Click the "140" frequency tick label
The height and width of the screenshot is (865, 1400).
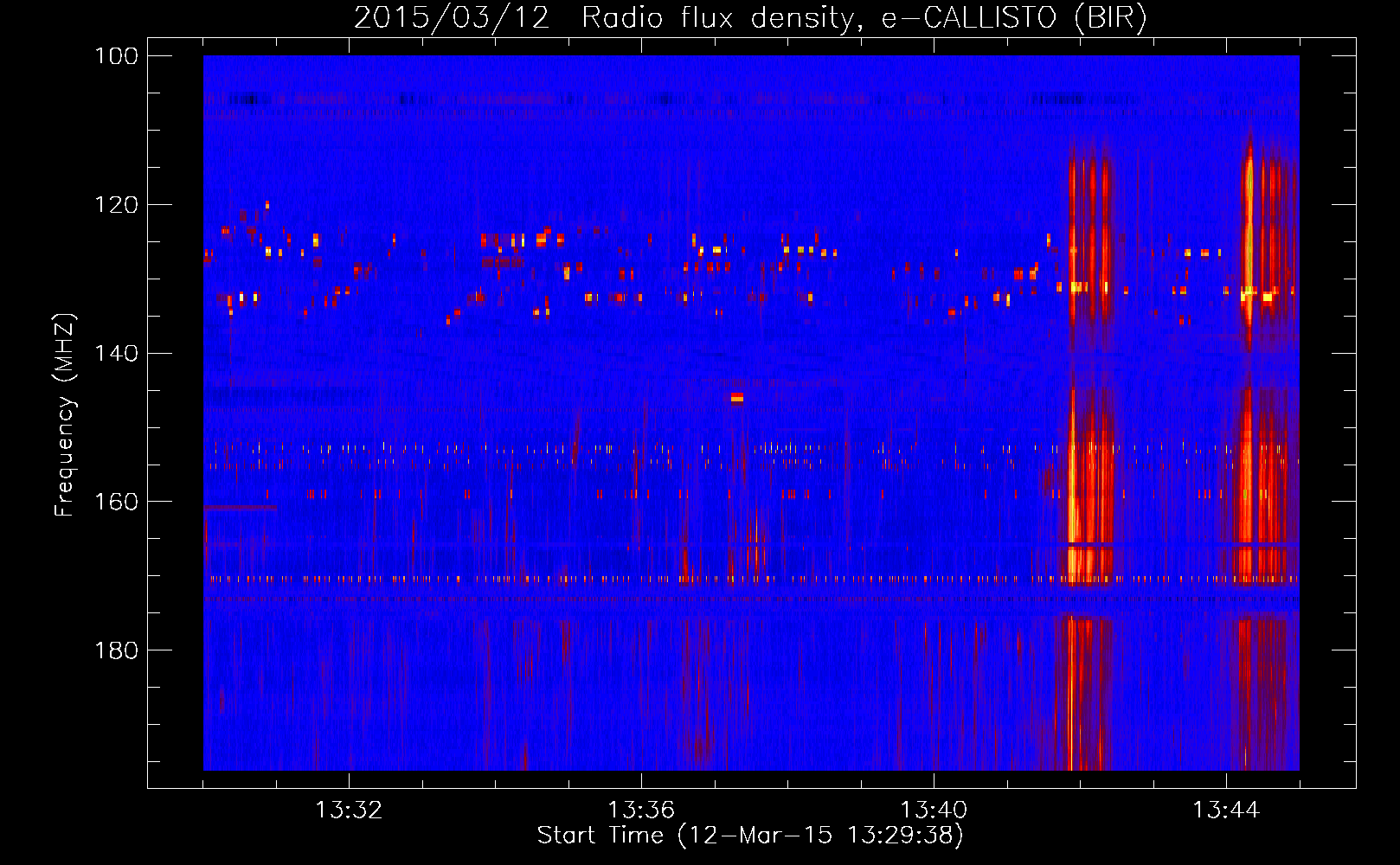117,353
